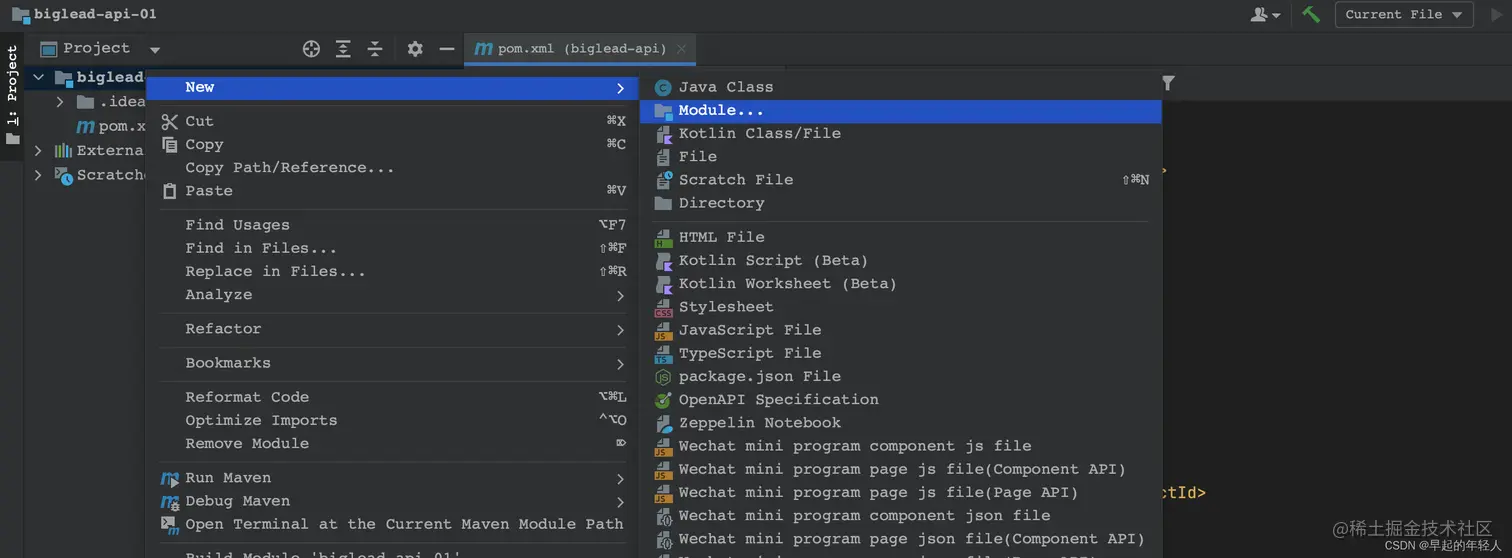The height and width of the screenshot is (558, 1512).
Task: Select Wechat page js file(Component API)
Action: pos(901,469)
